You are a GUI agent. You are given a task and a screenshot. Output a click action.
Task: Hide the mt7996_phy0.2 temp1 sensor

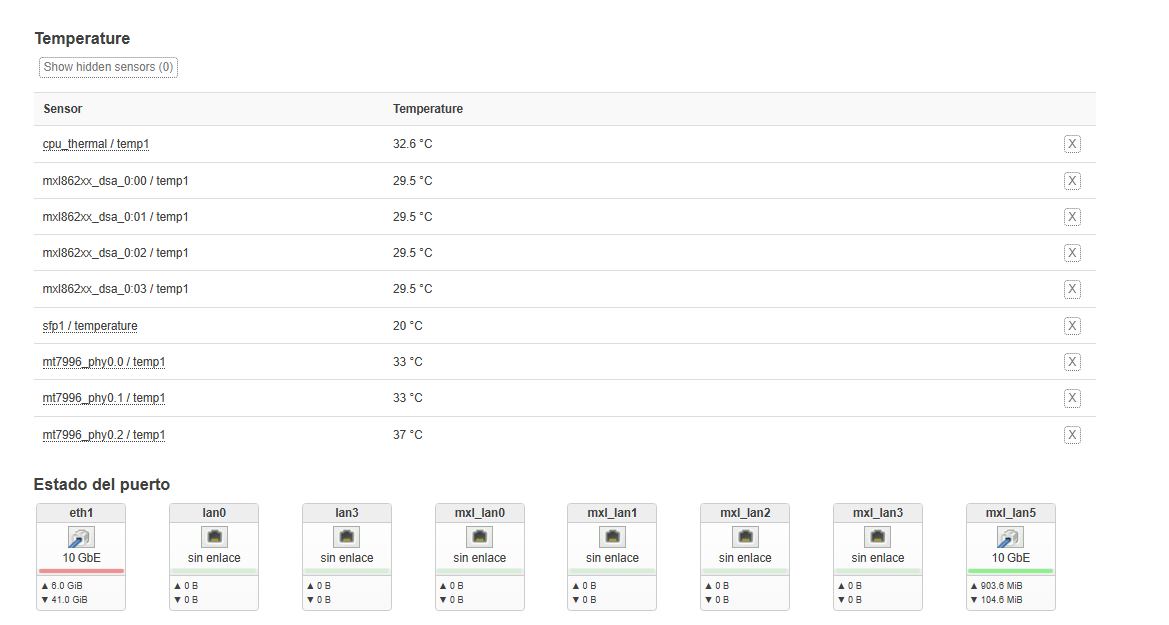(1072, 435)
